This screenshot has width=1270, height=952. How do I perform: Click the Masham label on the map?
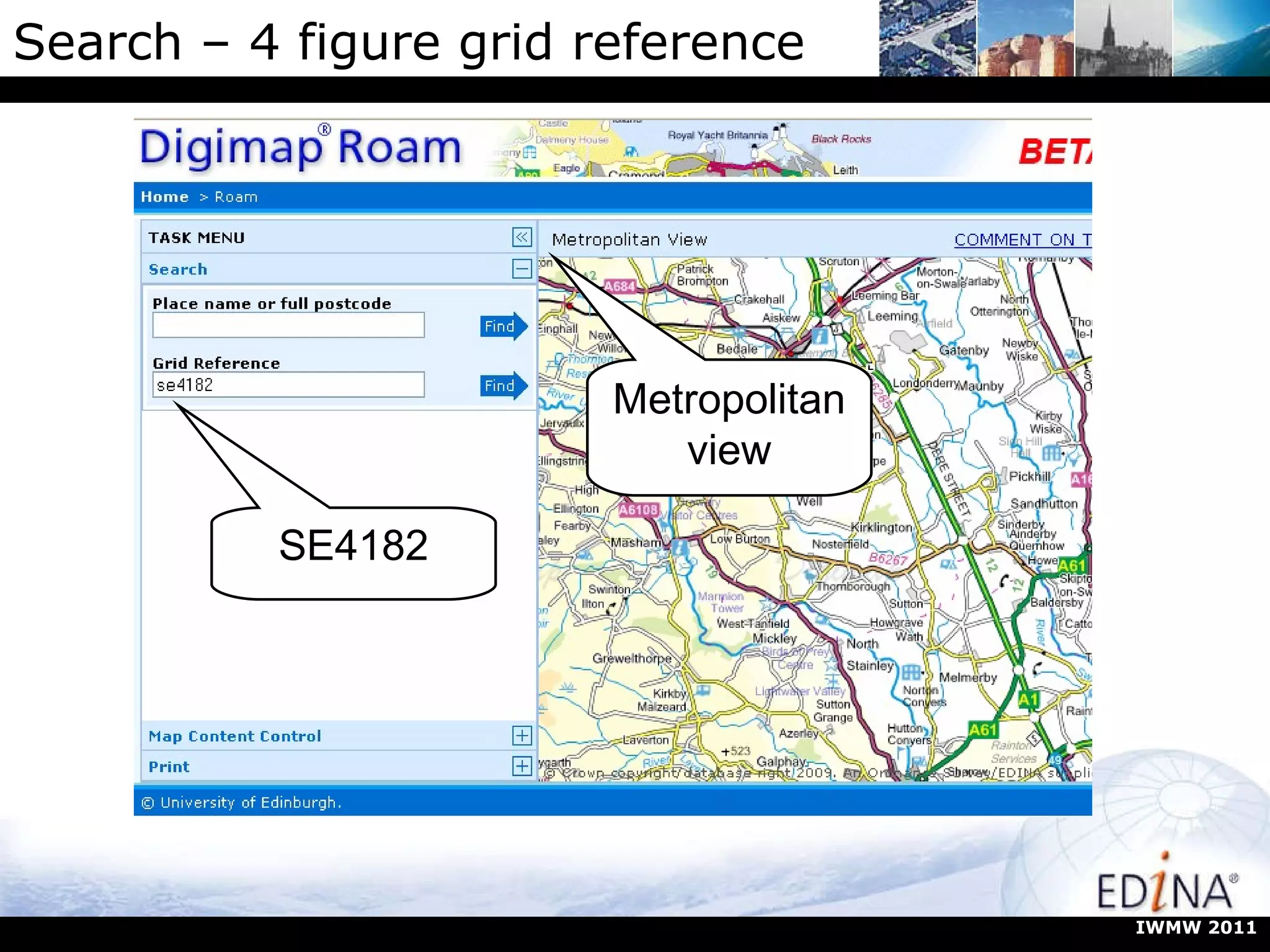pos(636,542)
